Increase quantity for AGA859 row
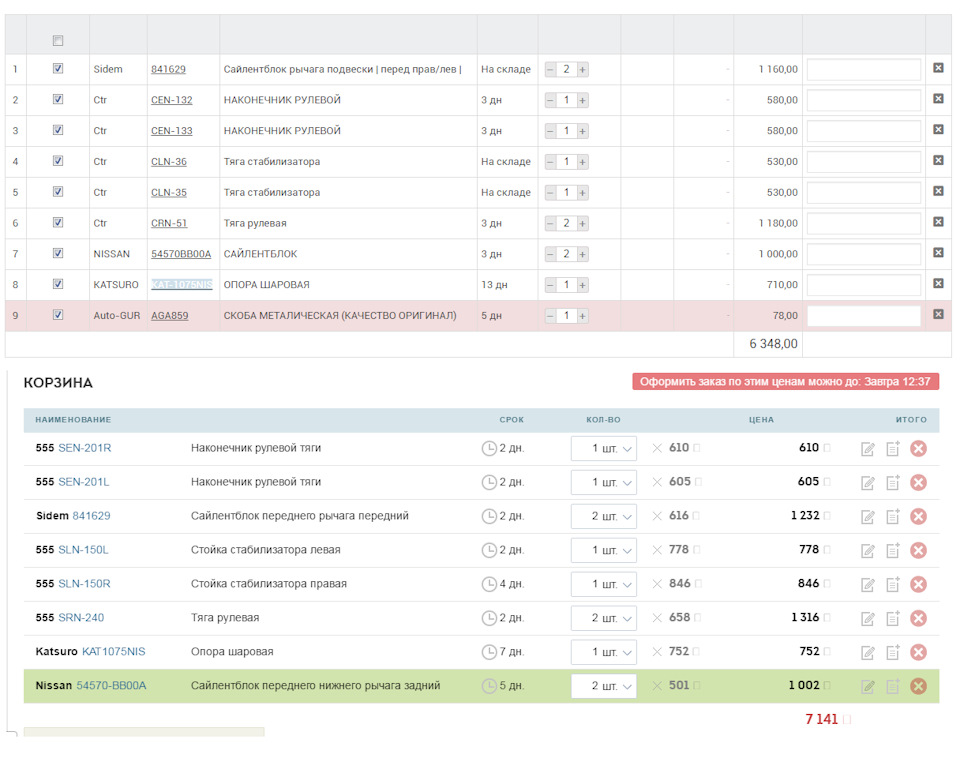 [582, 316]
